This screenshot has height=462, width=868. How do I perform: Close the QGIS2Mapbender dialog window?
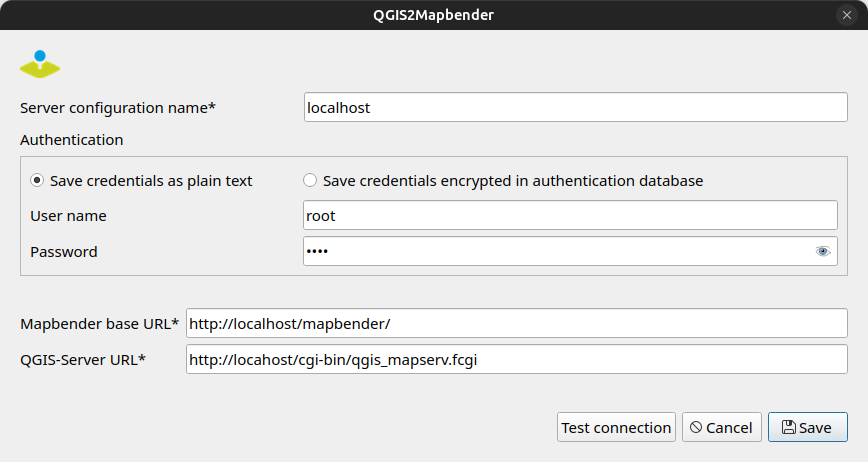pos(847,15)
